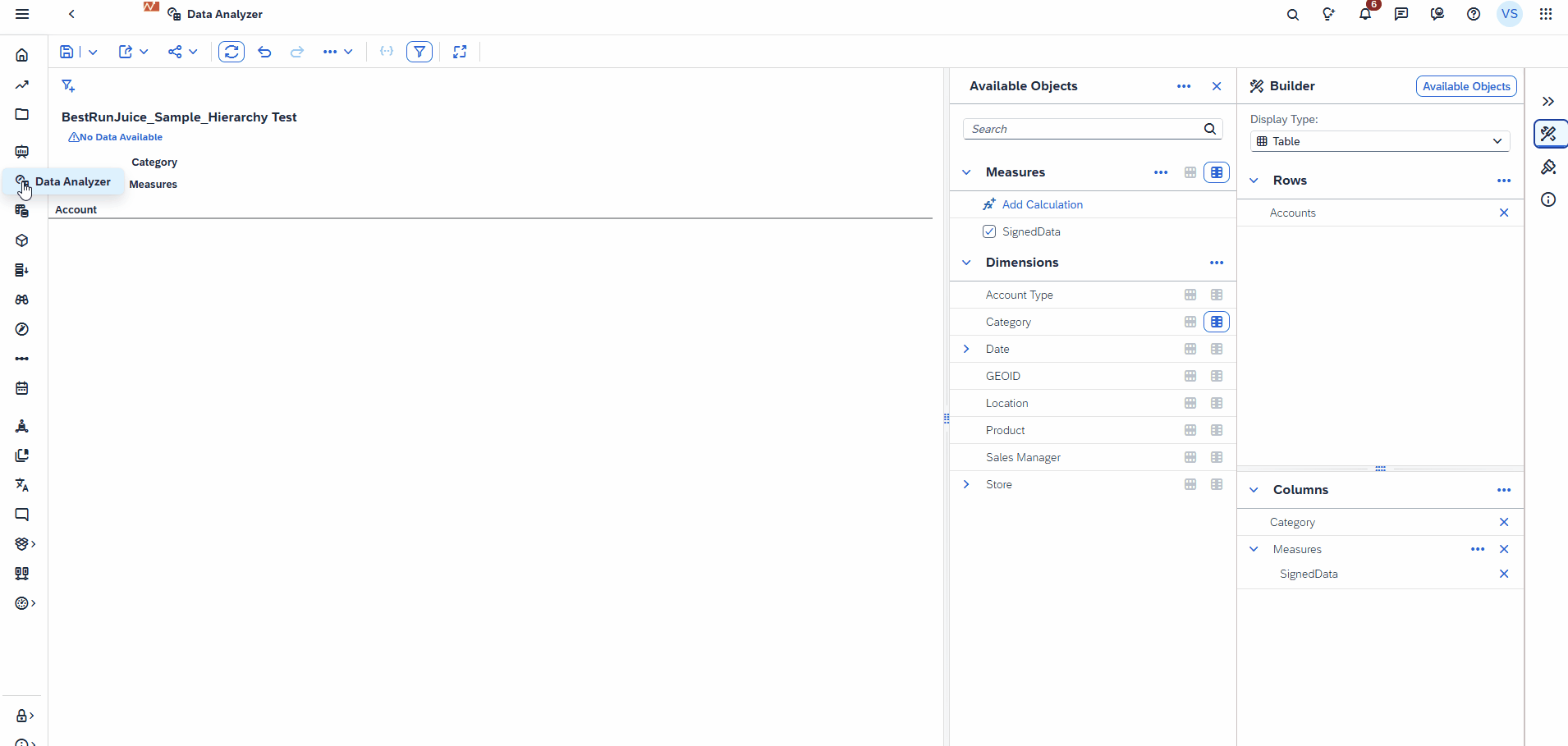Open the filter icon in toolbar
Screen dimensions: 1568x746
pyautogui.click(x=419, y=51)
